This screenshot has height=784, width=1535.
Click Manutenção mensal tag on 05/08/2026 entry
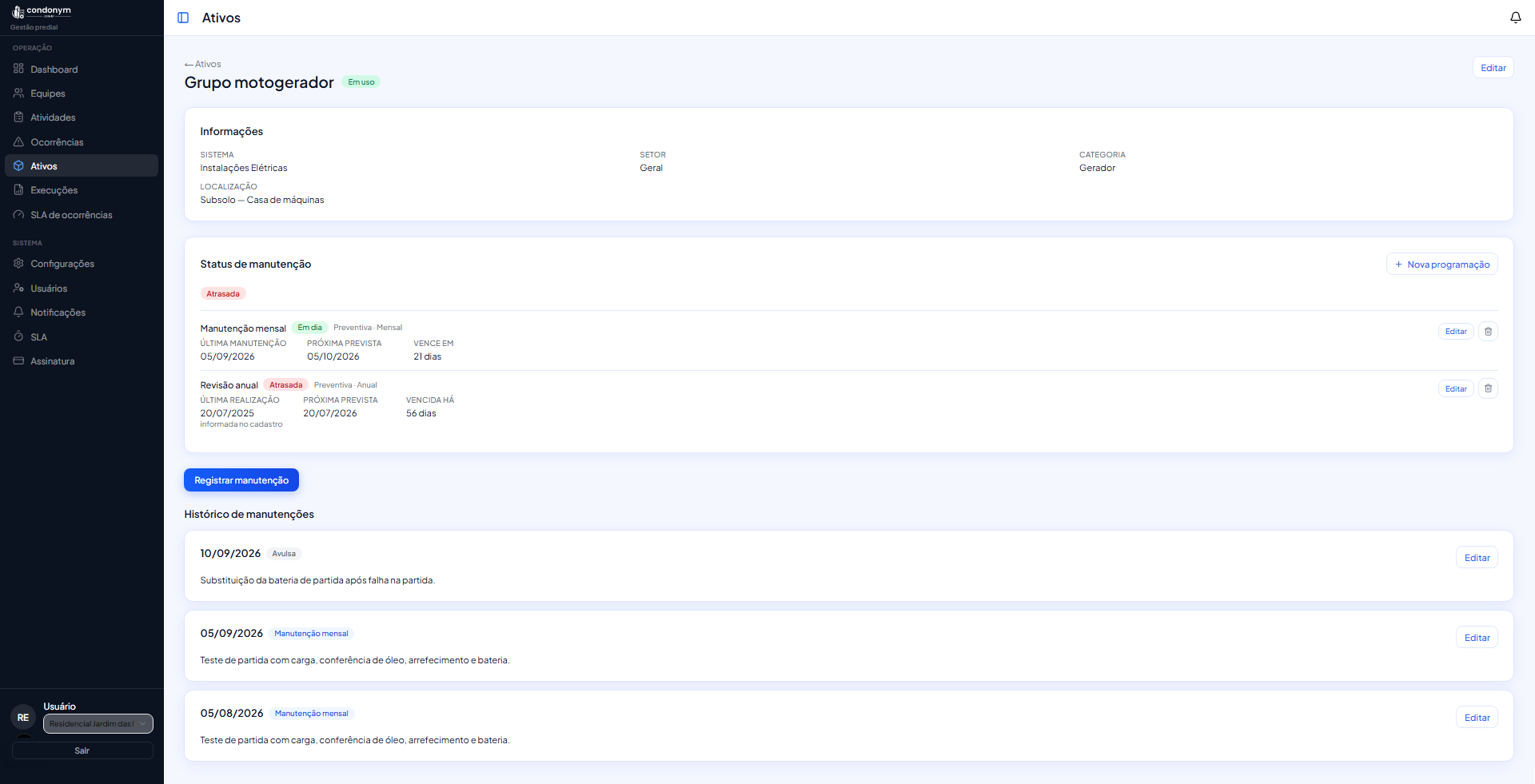312,714
